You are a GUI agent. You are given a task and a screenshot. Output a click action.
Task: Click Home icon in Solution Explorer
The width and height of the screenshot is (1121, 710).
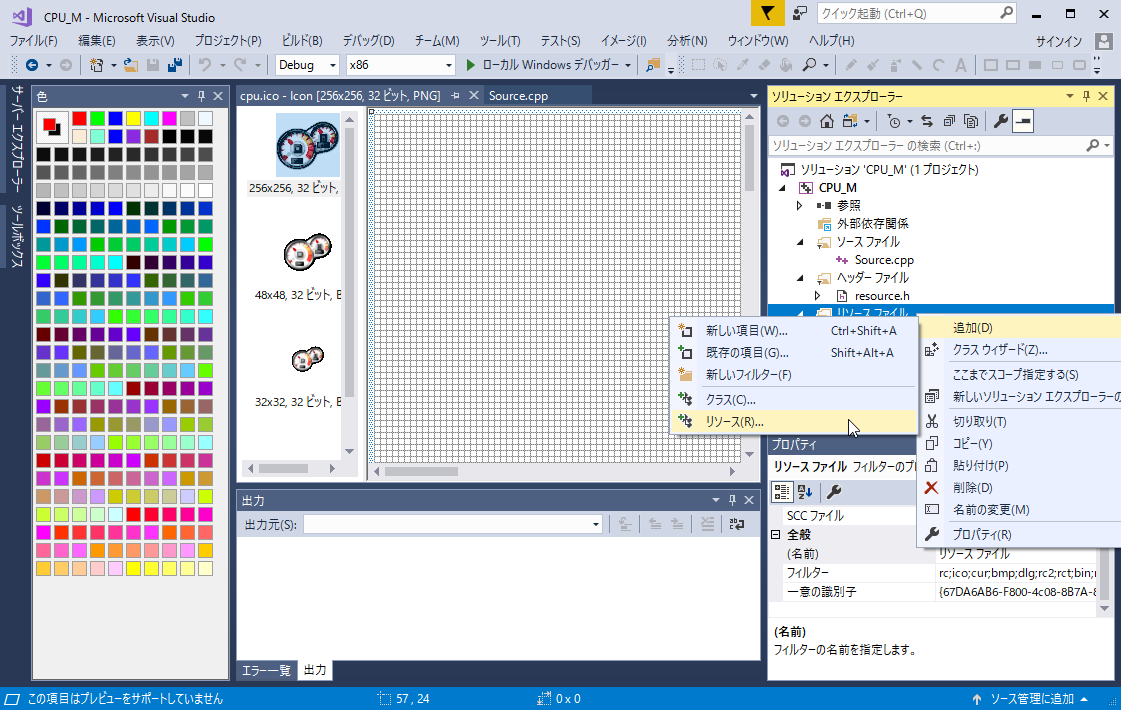[826, 121]
